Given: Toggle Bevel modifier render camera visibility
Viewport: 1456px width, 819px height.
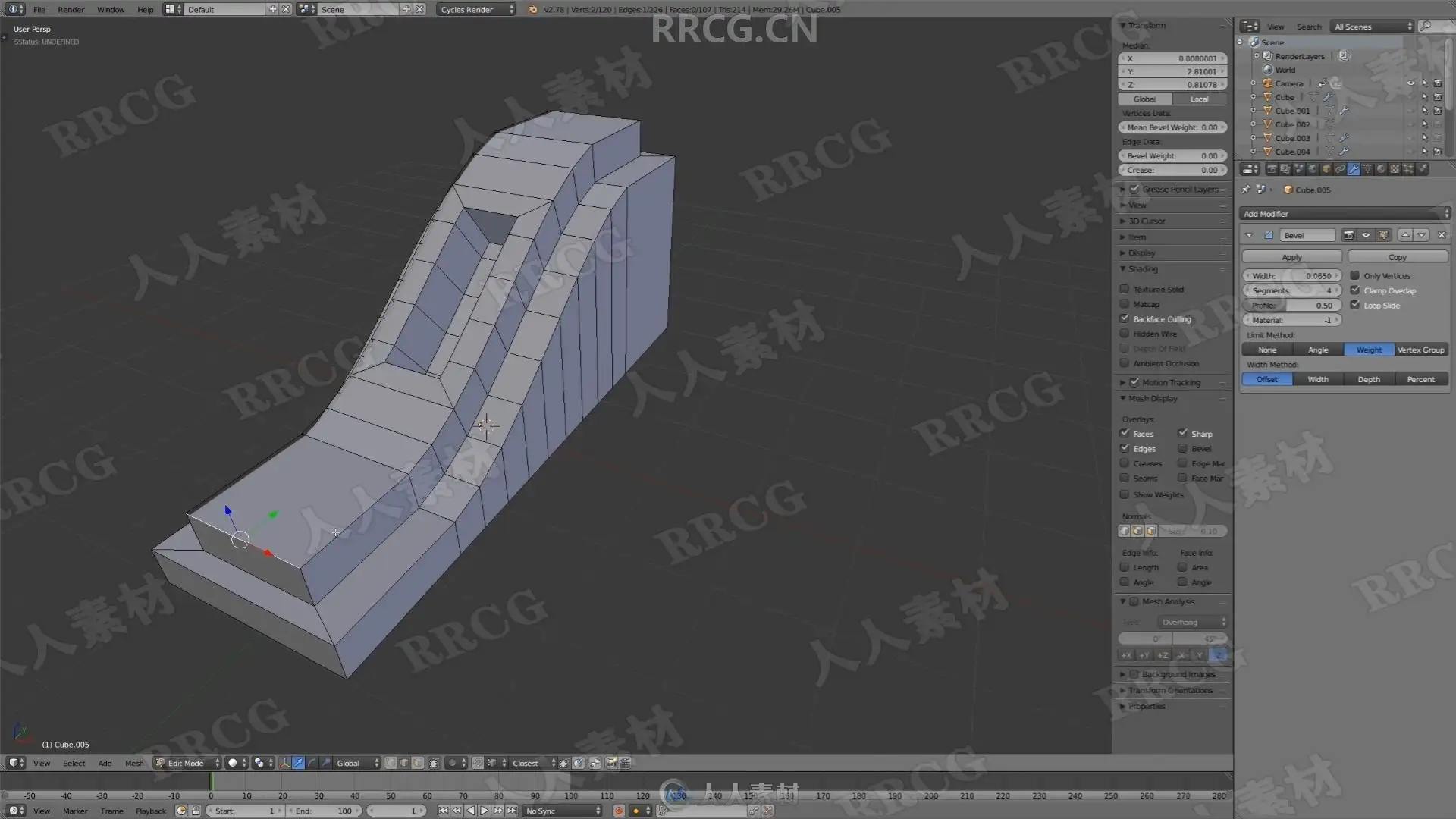Looking at the screenshot, I should pos(1348,235).
